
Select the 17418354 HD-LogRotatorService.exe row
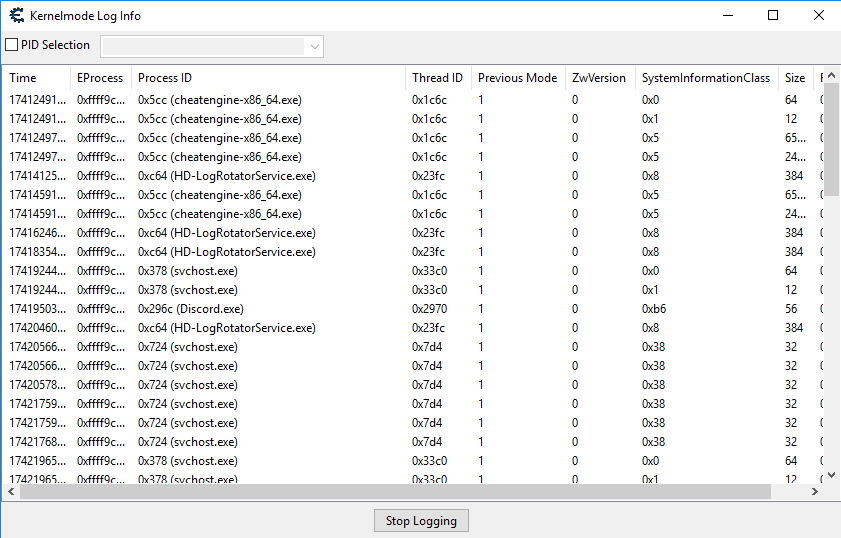pyautogui.click(x=412, y=252)
